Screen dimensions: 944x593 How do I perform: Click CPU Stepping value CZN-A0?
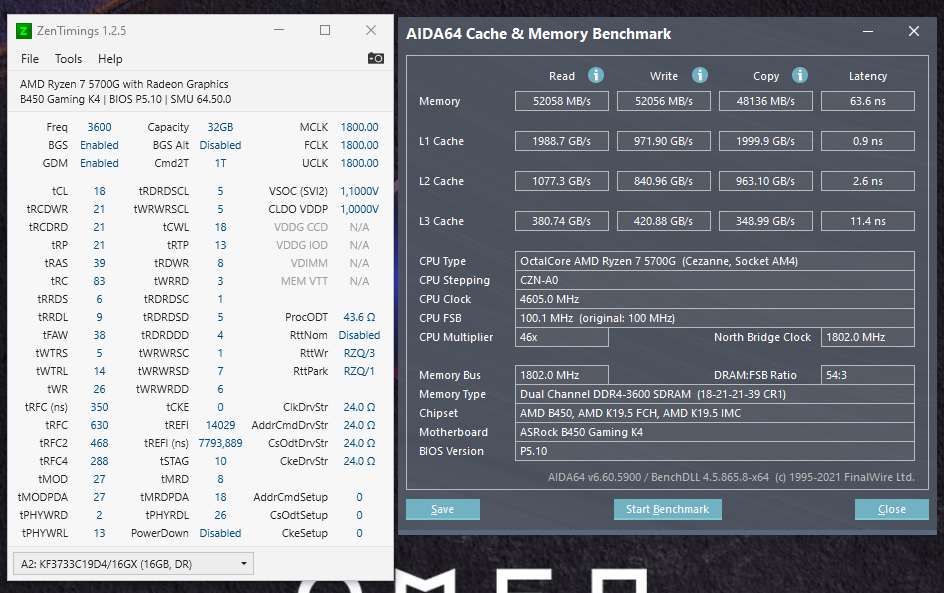point(715,280)
